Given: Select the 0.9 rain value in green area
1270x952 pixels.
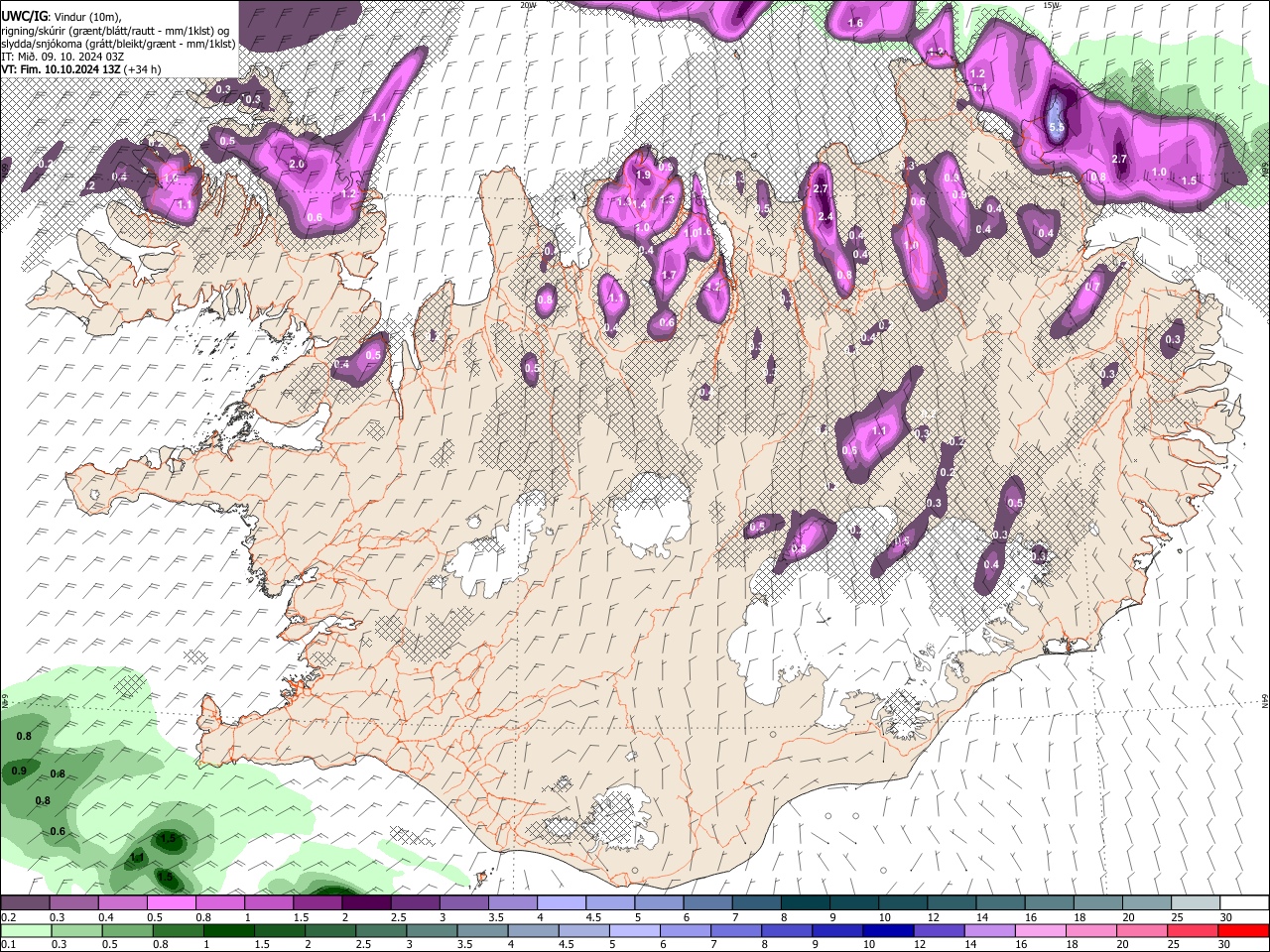Looking at the screenshot, I should click(19, 771).
